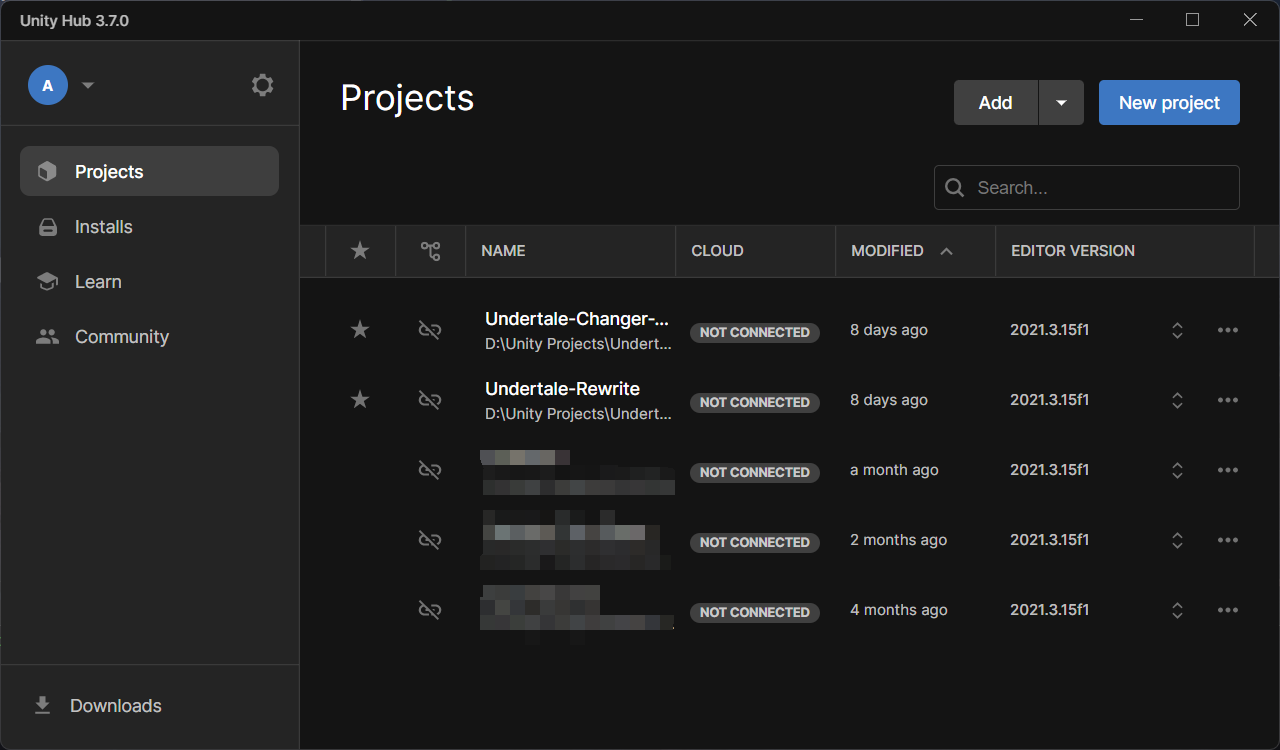The width and height of the screenshot is (1280, 750).
Task: Click unlinked icon for Undertale-Rewrite row
Action: click(x=430, y=400)
